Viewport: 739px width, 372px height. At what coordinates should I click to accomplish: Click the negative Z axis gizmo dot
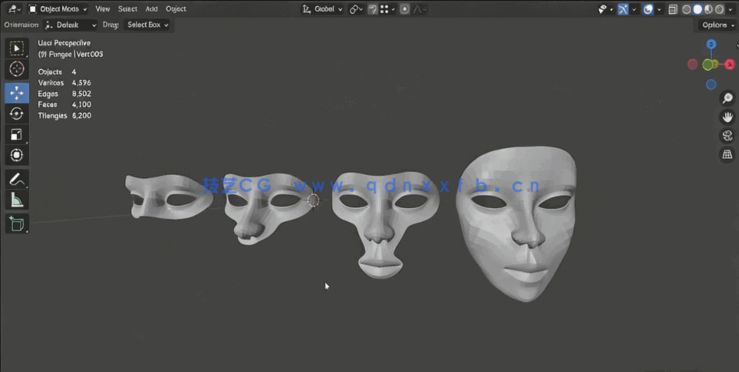click(711, 84)
